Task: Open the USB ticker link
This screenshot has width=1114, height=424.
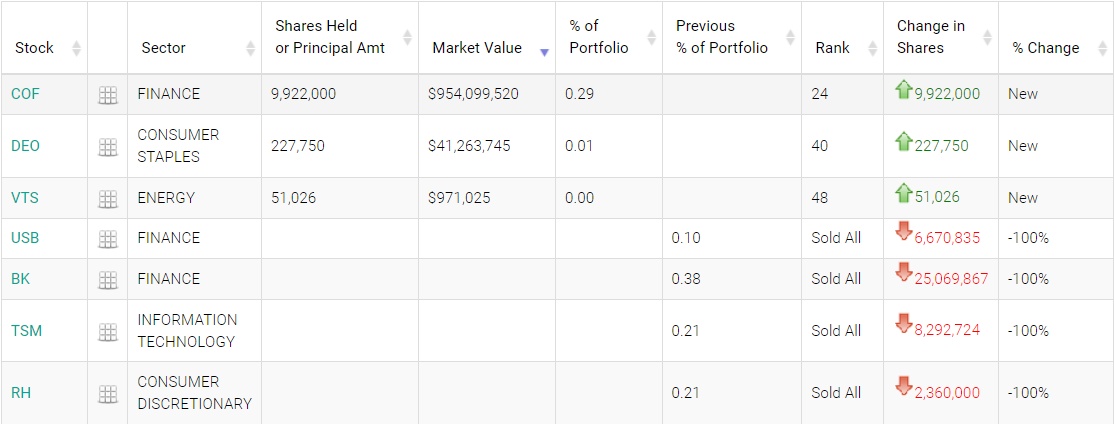Action: (26, 238)
